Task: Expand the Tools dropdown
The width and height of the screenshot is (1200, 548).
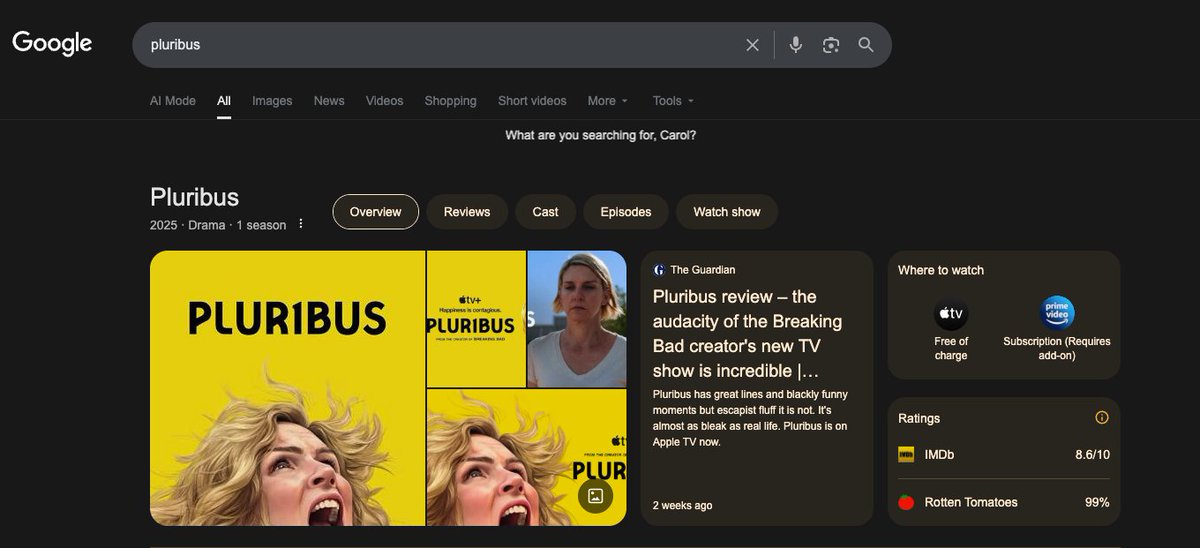Action: (673, 101)
